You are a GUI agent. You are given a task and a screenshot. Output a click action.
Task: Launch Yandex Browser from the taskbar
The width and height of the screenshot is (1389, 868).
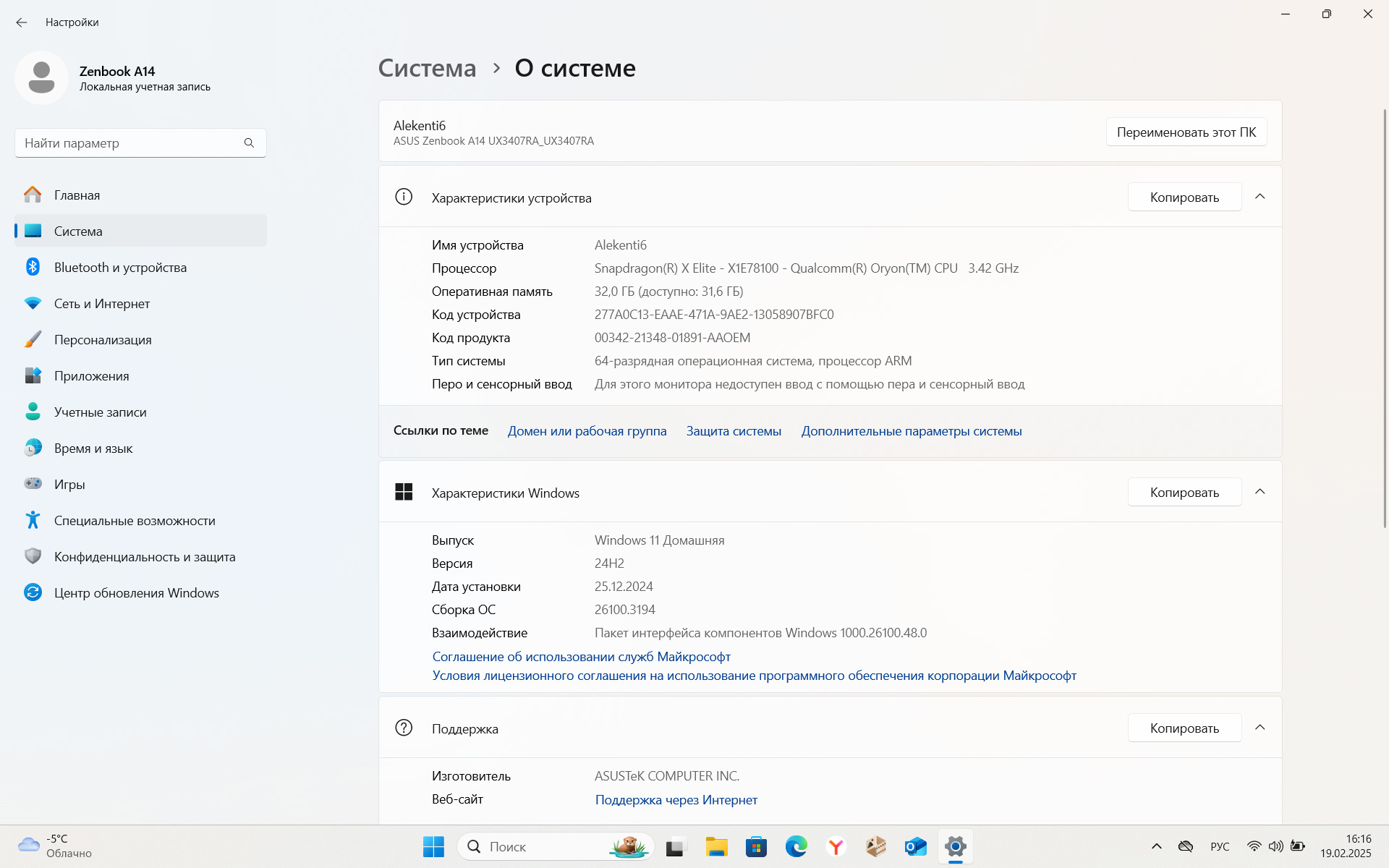pyautogui.click(x=836, y=846)
